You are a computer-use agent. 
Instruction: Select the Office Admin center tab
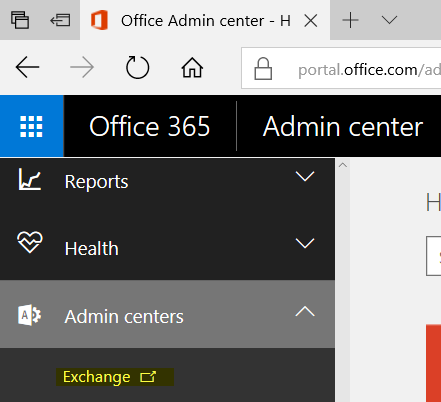(205, 20)
